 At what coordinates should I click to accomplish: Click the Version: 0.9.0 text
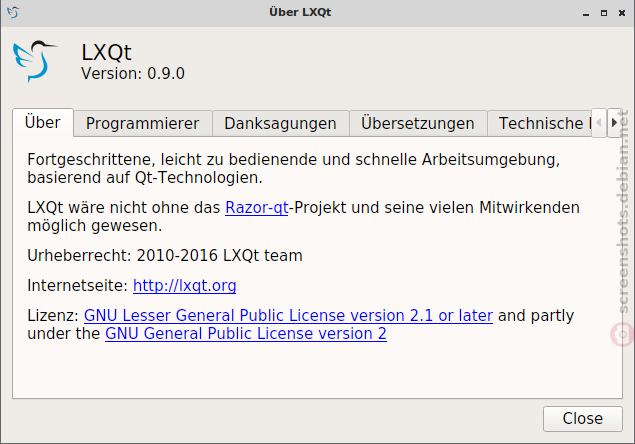point(133,74)
